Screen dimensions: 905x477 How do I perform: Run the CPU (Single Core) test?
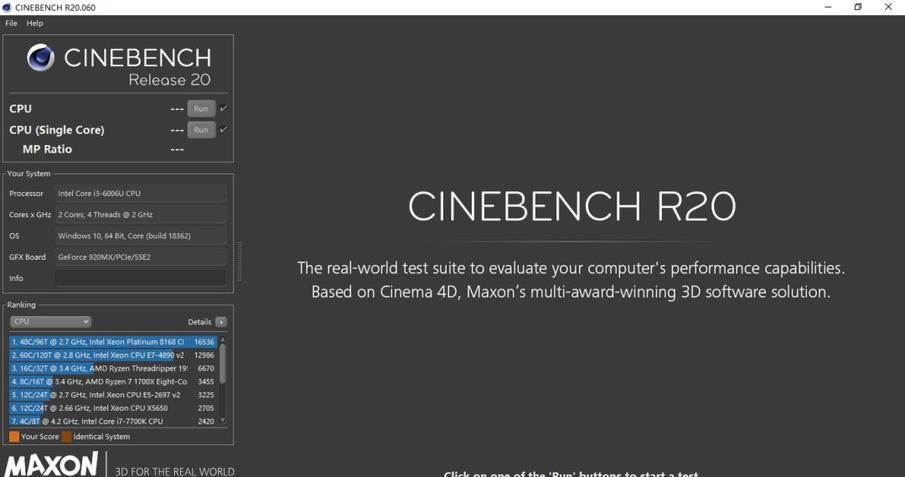(201, 130)
